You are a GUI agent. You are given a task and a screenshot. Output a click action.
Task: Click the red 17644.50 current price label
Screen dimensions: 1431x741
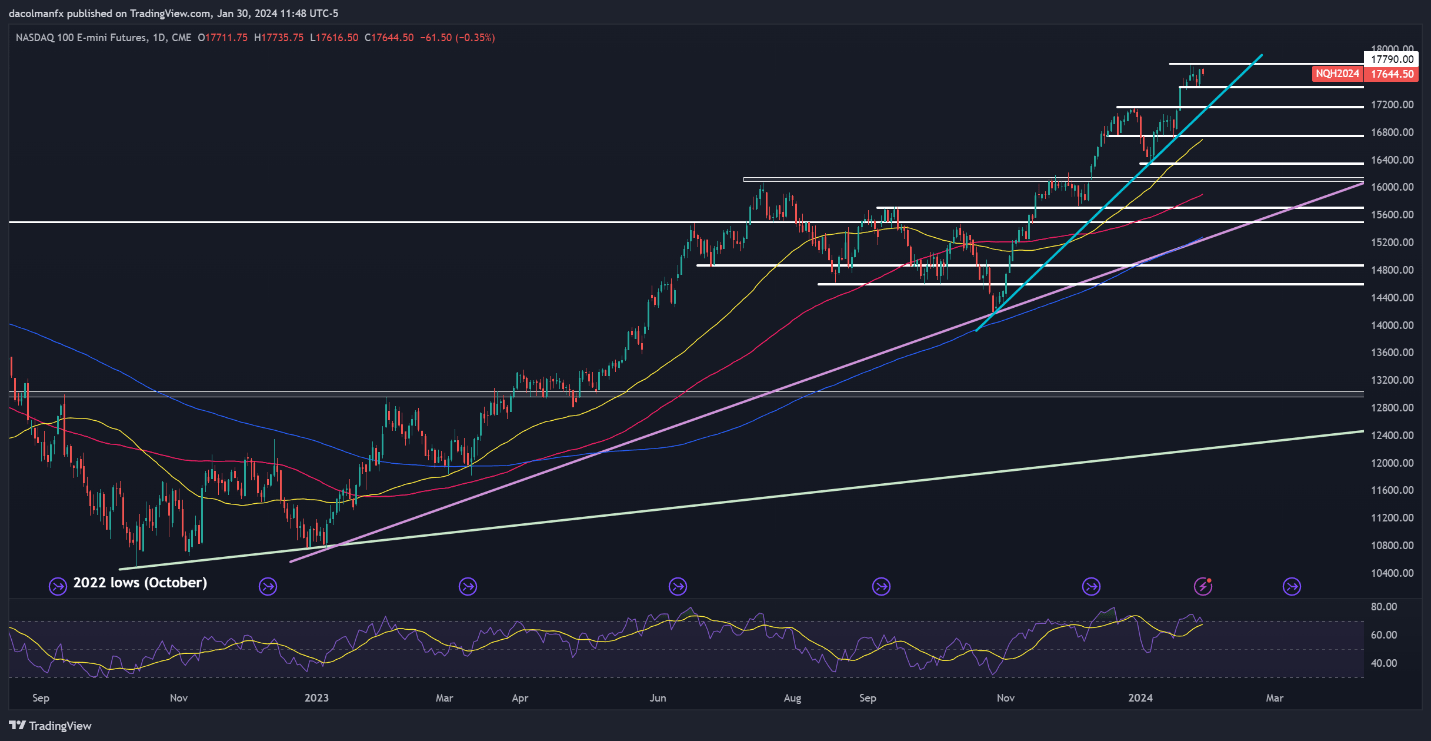[x=1391, y=74]
